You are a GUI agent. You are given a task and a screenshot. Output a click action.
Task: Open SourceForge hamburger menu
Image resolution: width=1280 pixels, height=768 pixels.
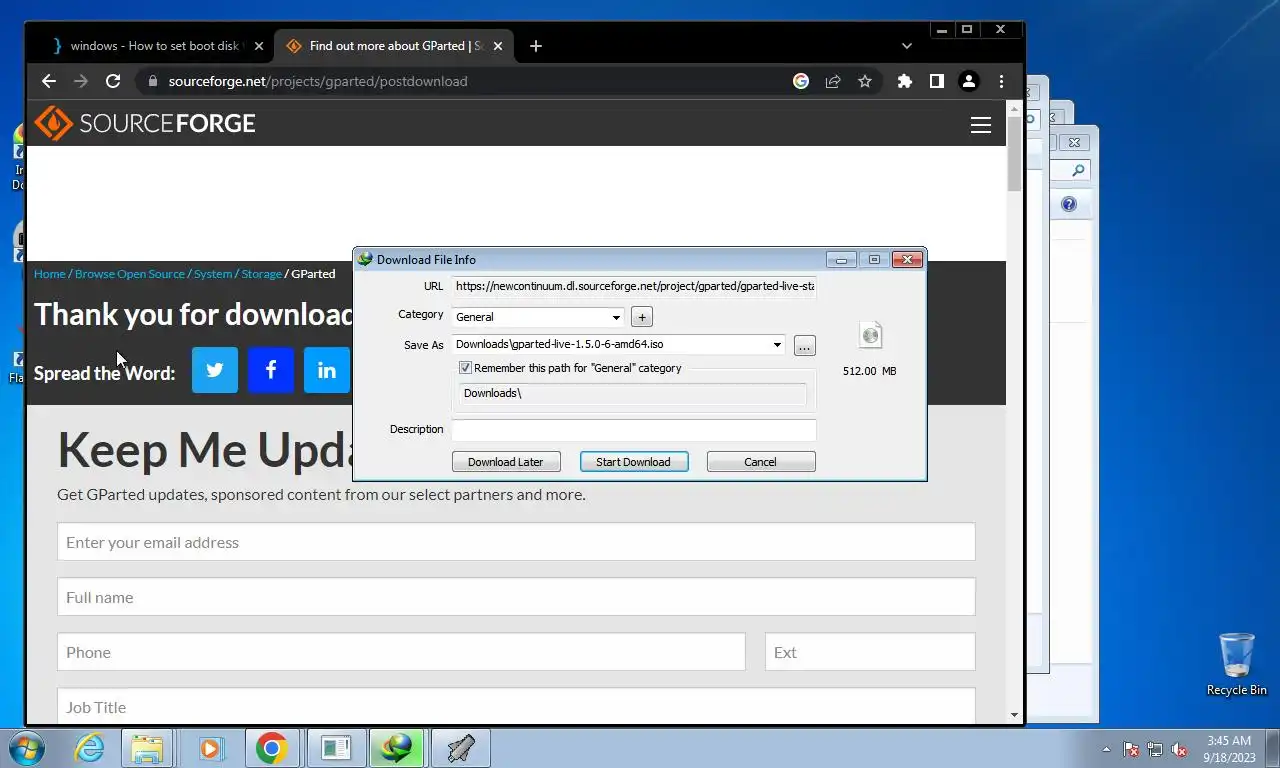coord(981,124)
